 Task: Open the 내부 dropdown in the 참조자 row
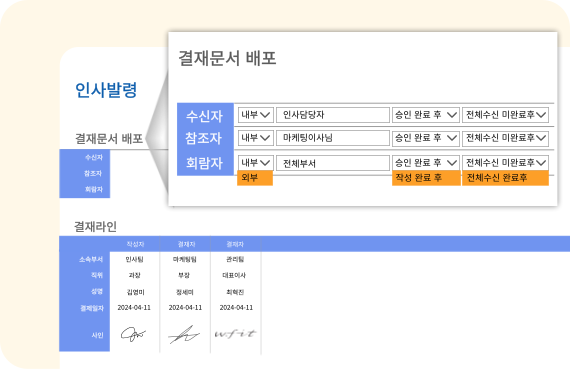256,138
